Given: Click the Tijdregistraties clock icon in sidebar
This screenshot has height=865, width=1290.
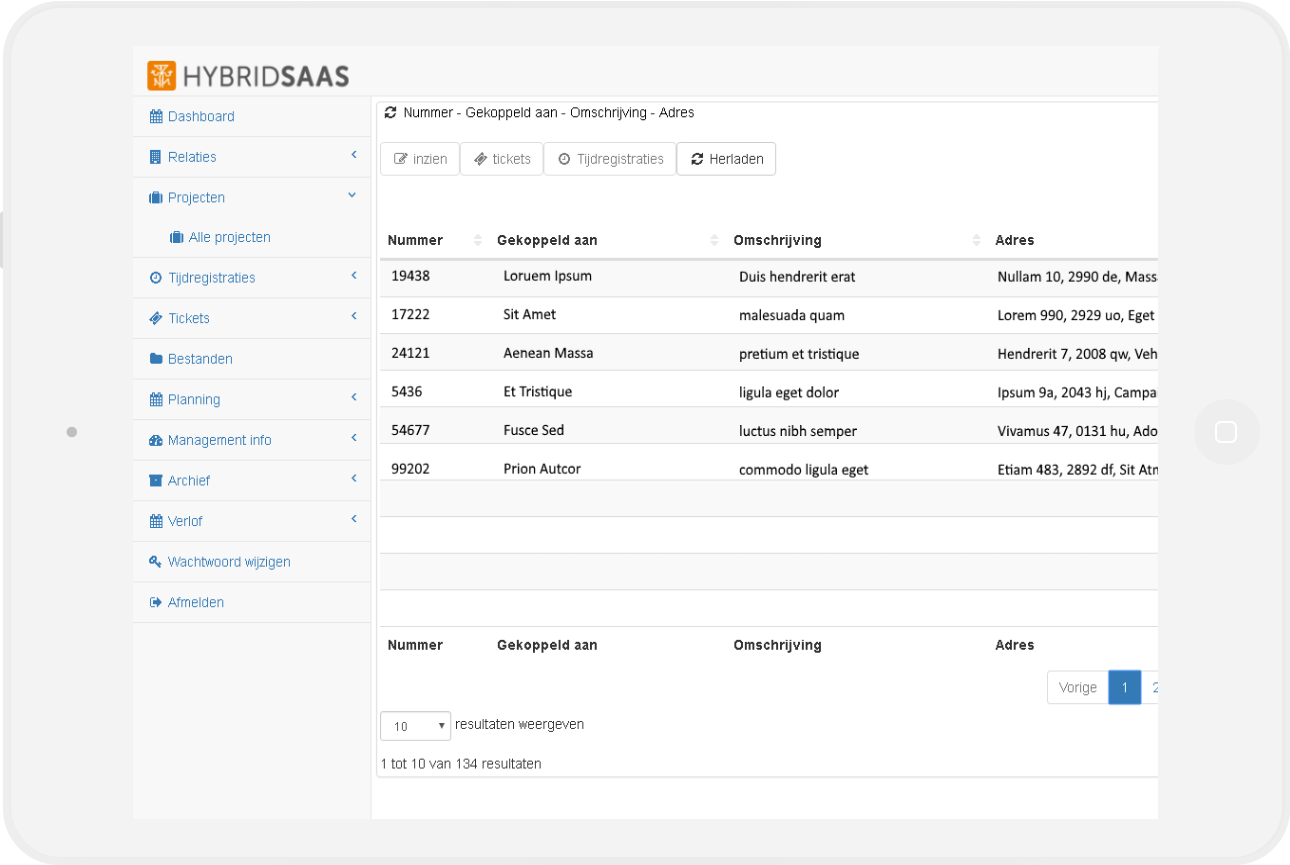Looking at the screenshot, I should click(x=155, y=278).
